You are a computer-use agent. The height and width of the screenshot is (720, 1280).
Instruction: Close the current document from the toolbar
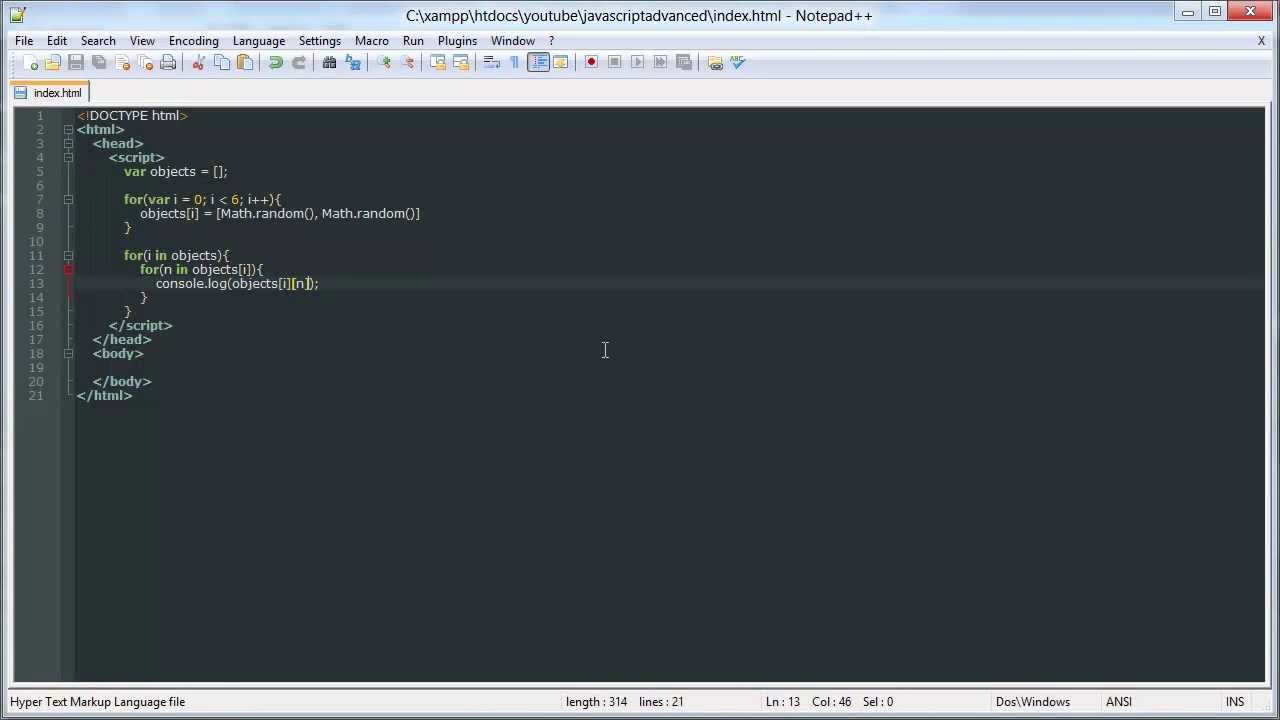coord(122,63)
